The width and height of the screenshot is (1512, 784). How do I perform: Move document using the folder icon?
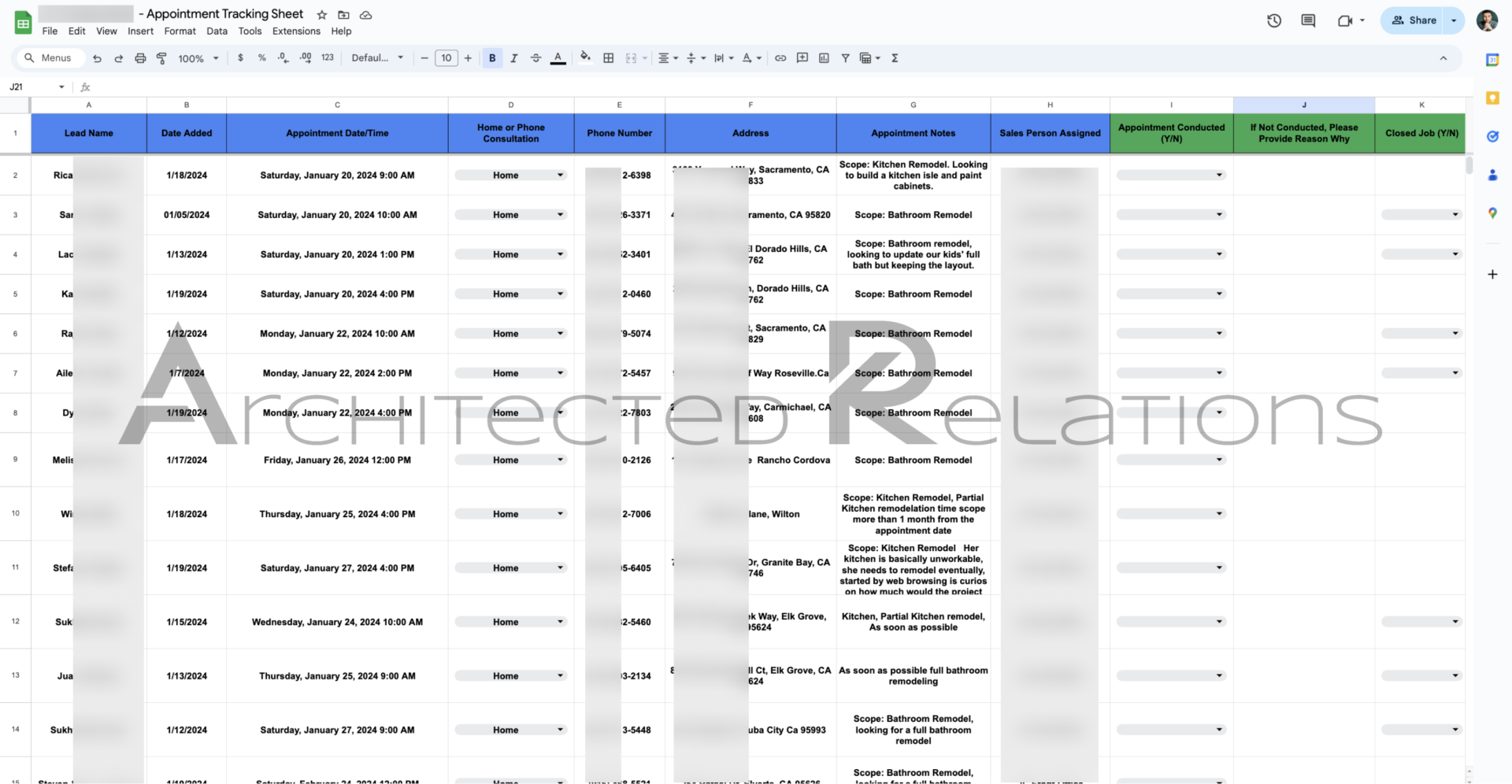(343, 15)
